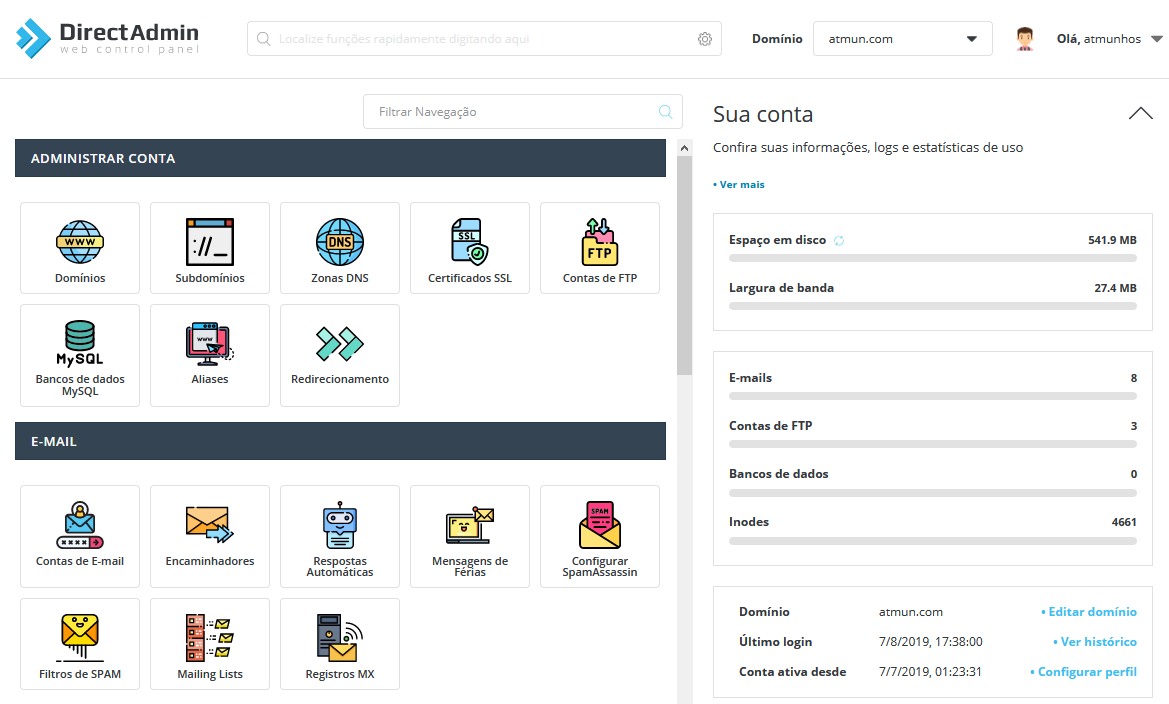Click the Espaço em disco label
The image size is (1169, 704).
coord(778,240)
